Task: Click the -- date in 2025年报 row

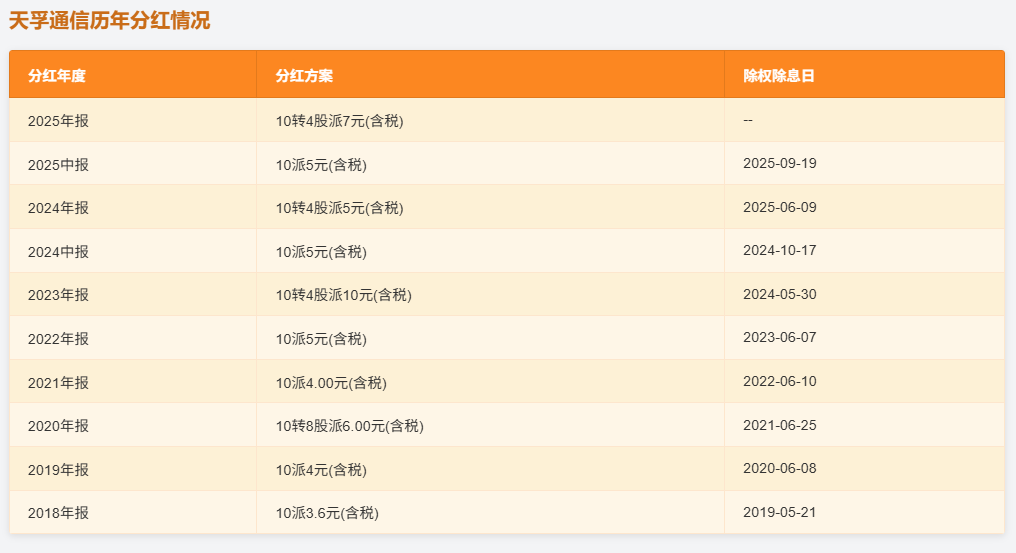Action: click(x=748, y=121)
